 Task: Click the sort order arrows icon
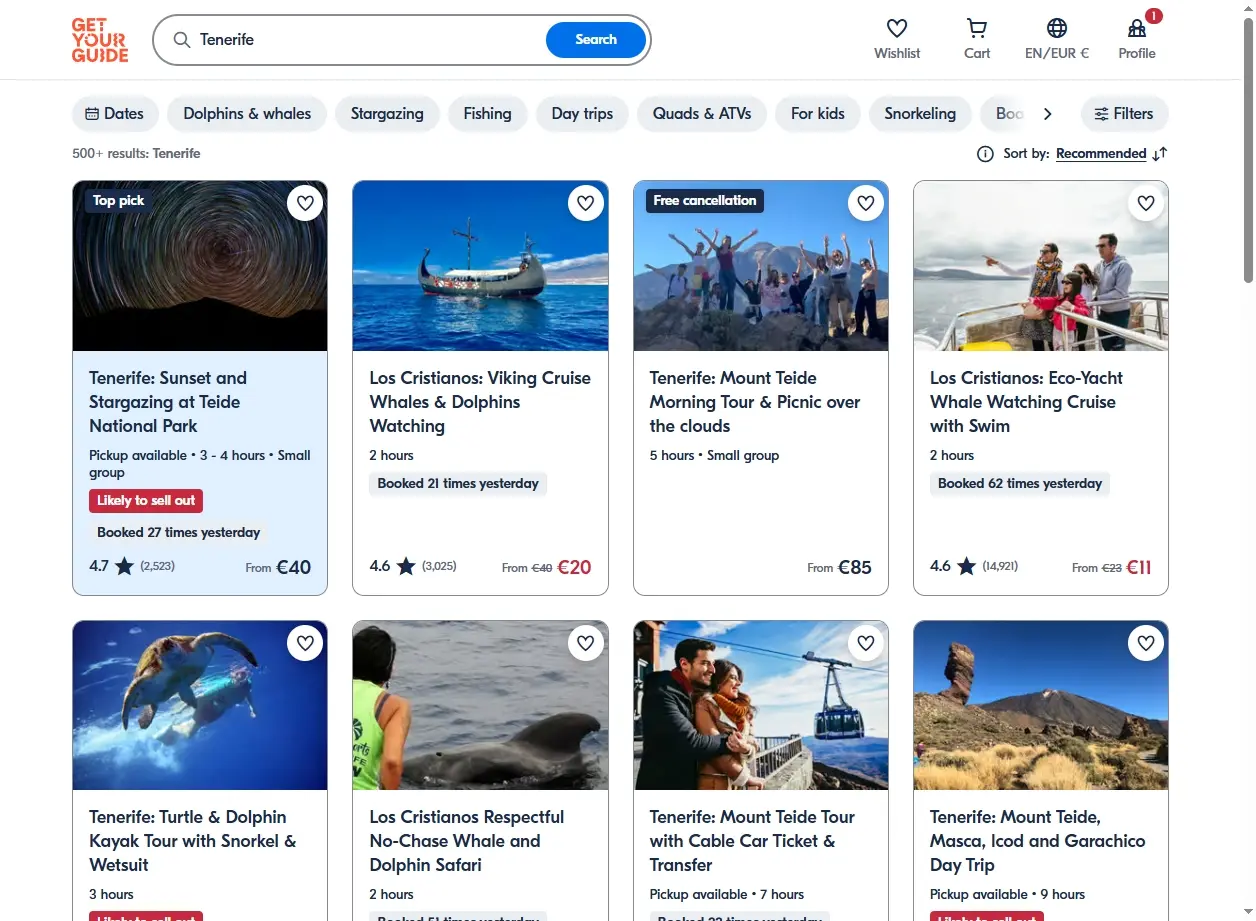[1160, 154]
